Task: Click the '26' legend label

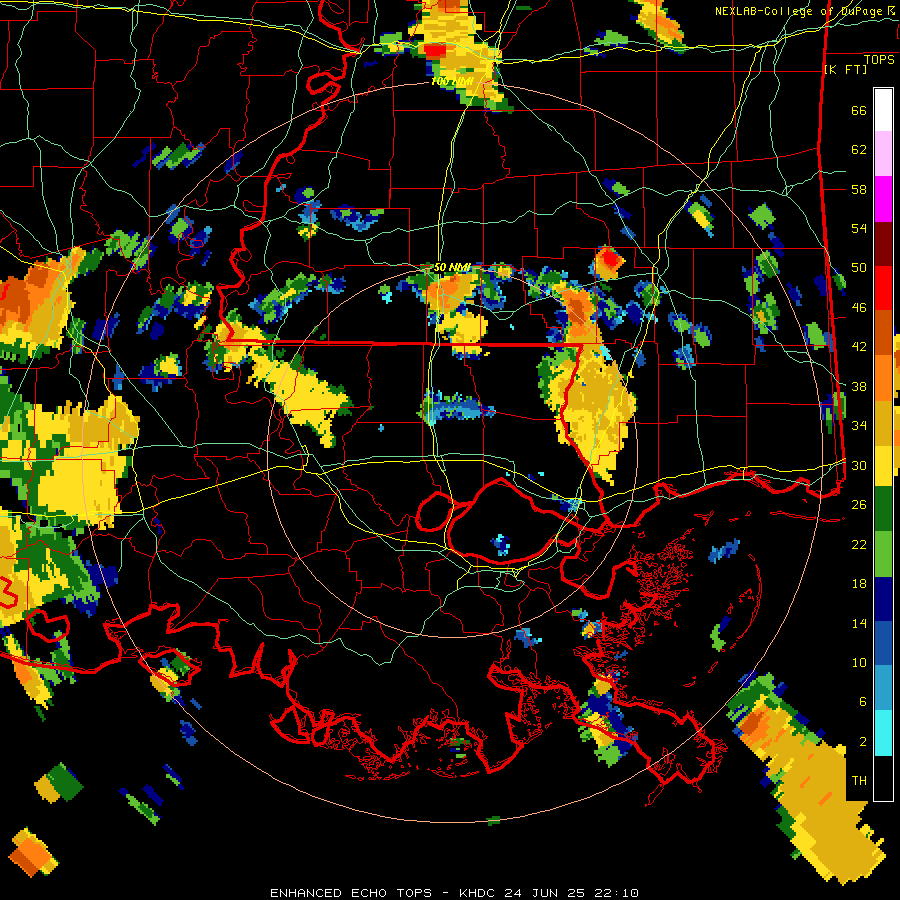Action: click(859, 505)
